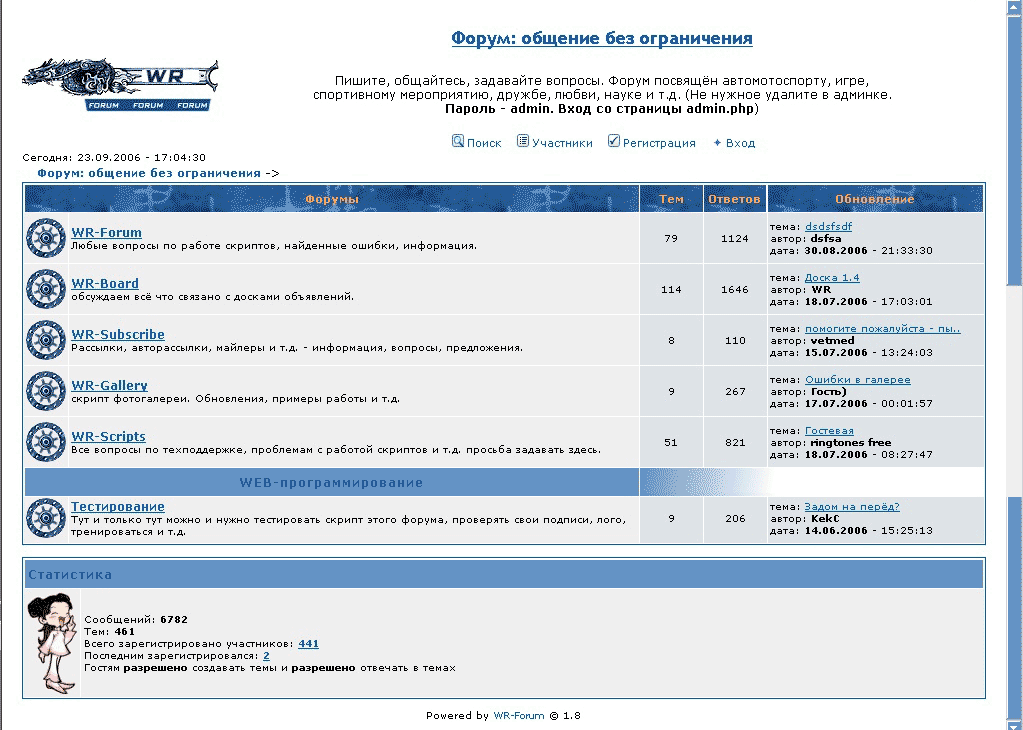Open the page title link Форум: общение без ограничения
The height and width of the screenshot is (730, 1023).
coord(602,38)
